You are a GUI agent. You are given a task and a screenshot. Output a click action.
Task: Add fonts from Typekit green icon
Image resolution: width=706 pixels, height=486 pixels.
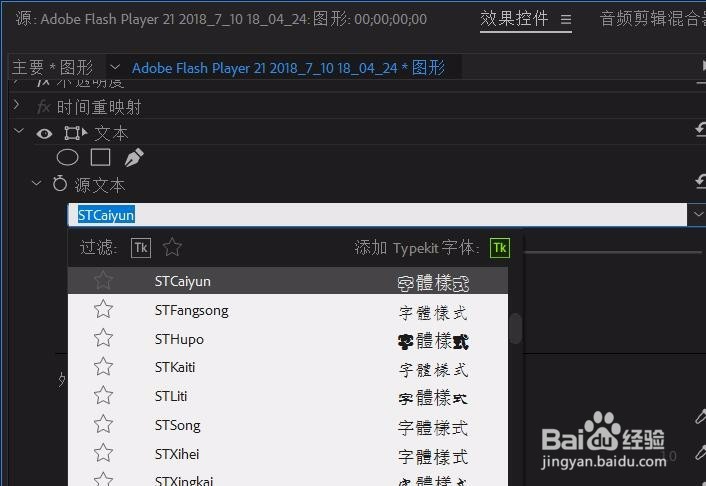(500, 248)
